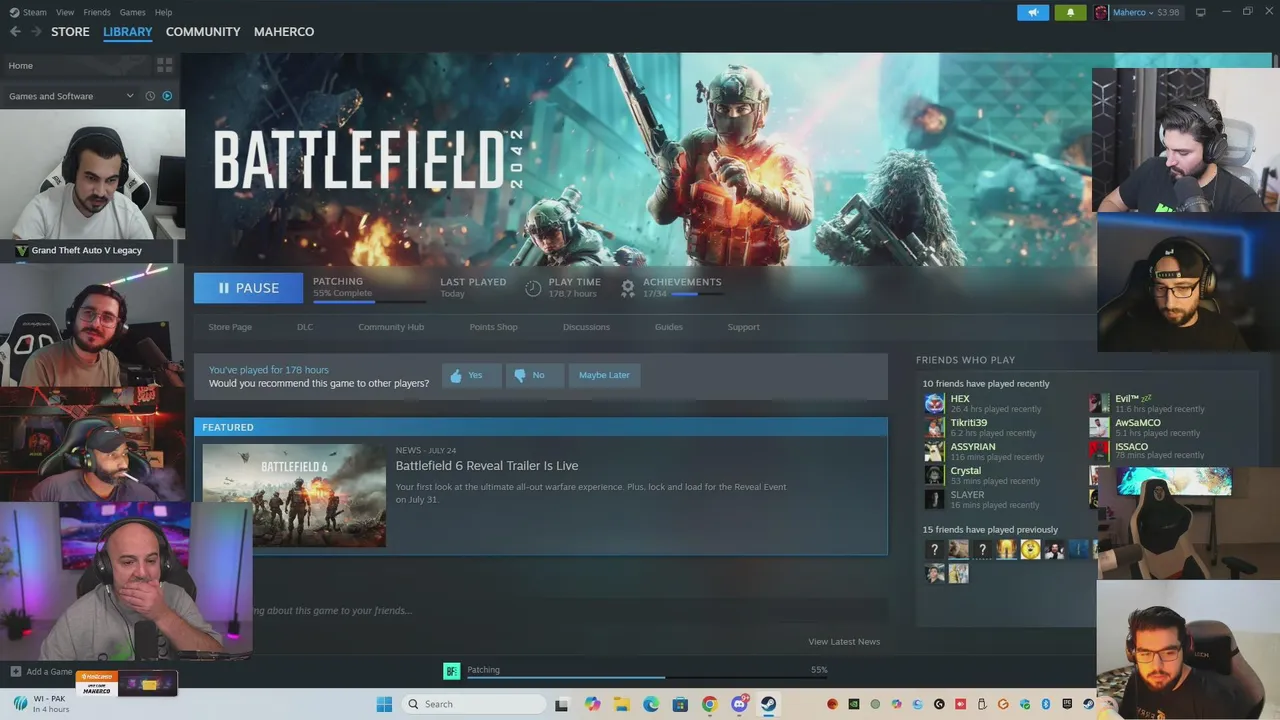Click the Steam taskbar icon
The image size is (1280, 720).
pos(769,705)
